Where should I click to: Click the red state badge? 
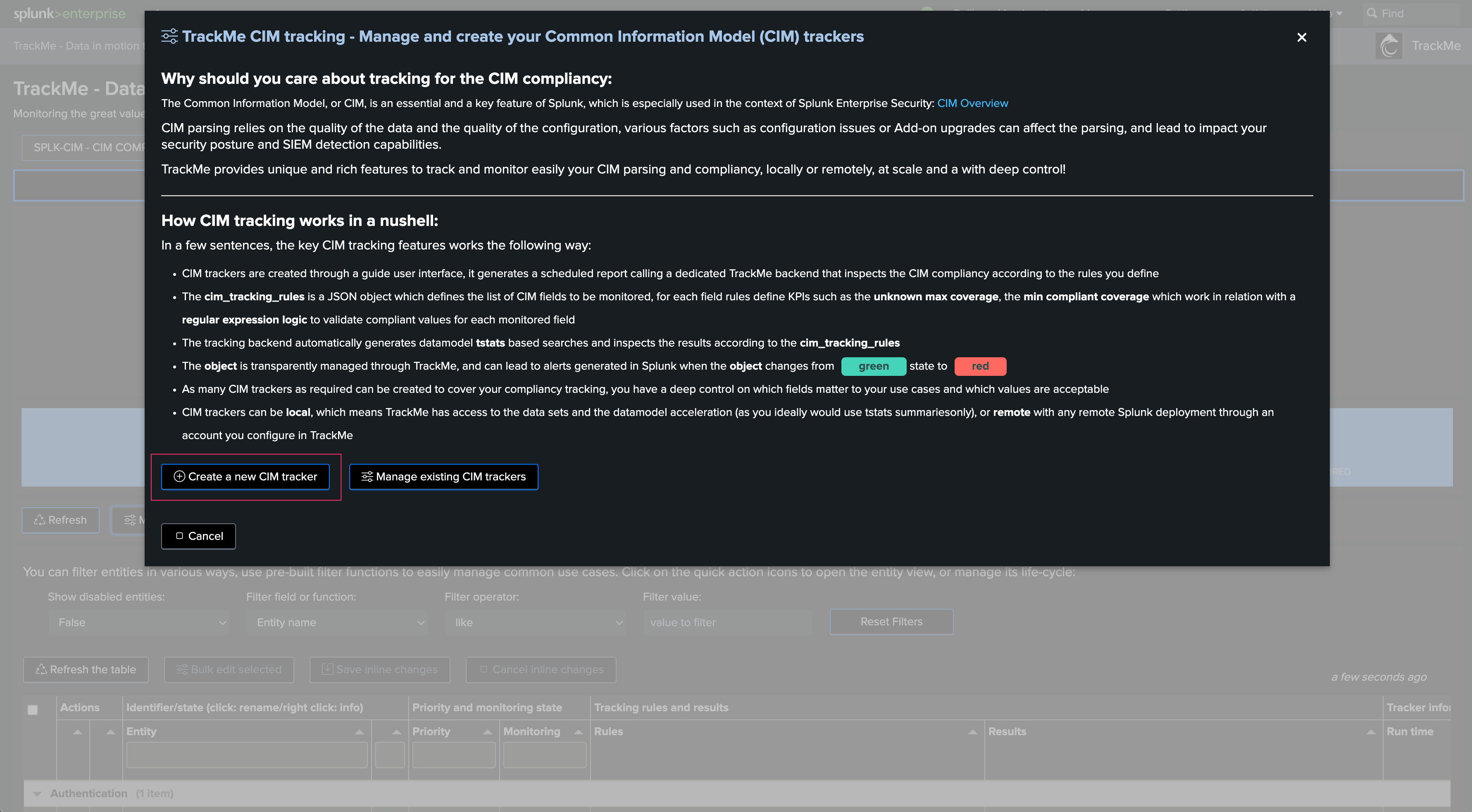pos(980,366)
